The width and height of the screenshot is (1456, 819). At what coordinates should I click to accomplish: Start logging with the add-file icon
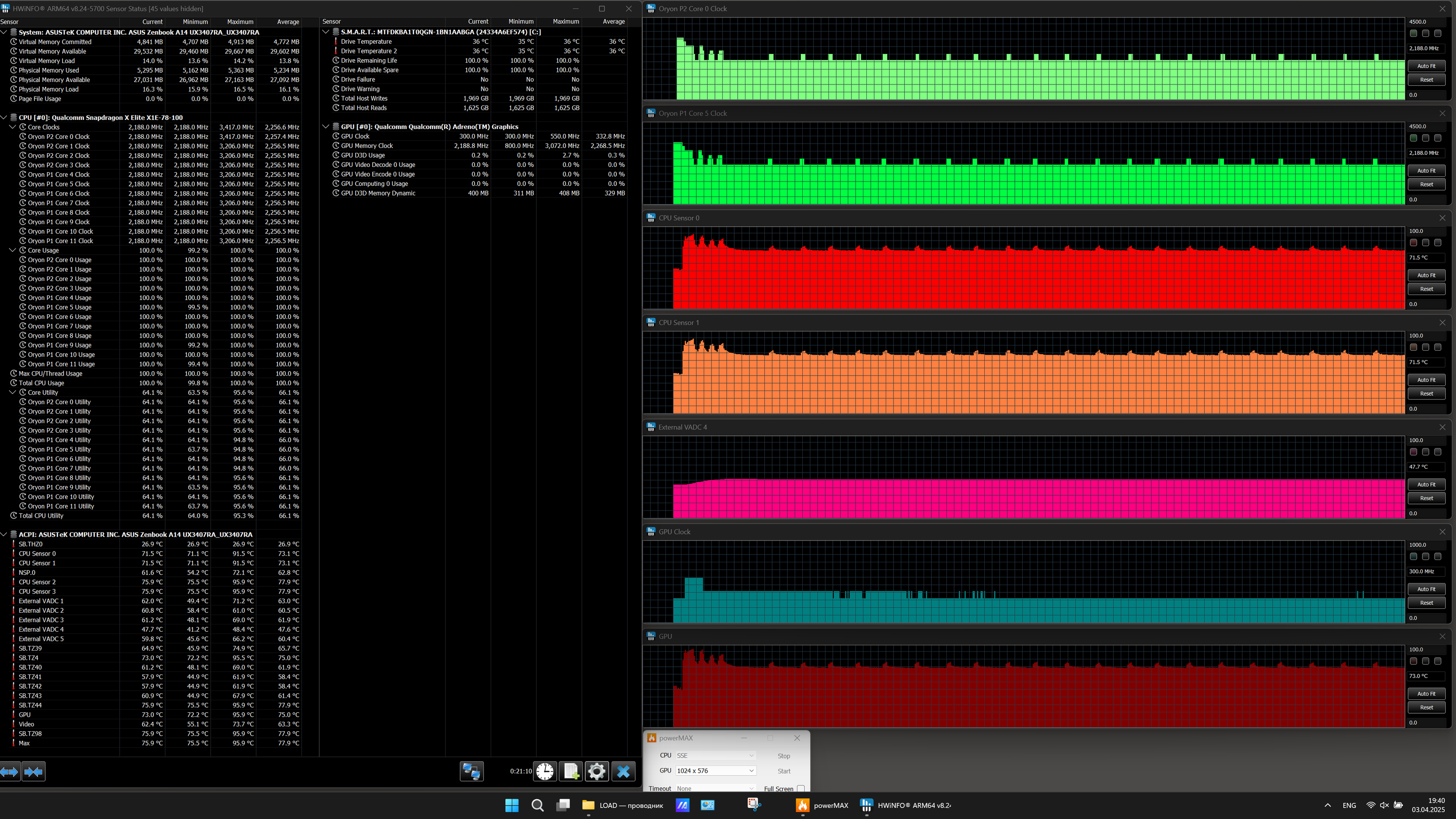[x=571, y=771]
